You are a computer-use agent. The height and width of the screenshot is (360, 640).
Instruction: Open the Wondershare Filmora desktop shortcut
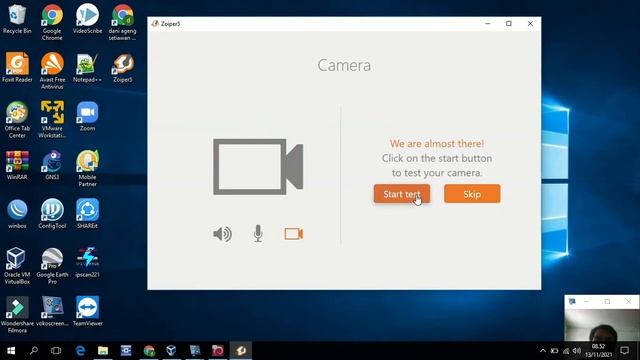tap(17, 315)
